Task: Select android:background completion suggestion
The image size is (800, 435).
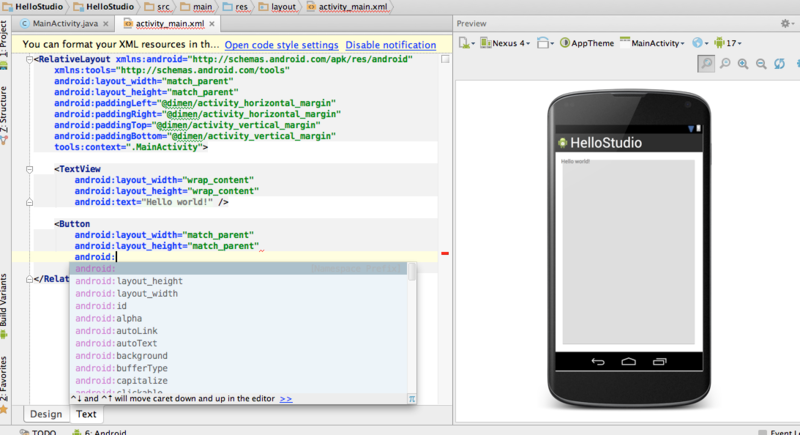Action: [x=239, y=355]
